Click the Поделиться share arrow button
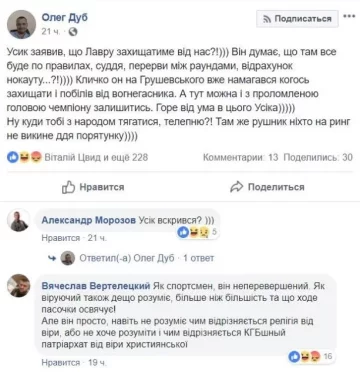This screenshot has width=360, height=372. pyautogui.click(x=267, y=187)
